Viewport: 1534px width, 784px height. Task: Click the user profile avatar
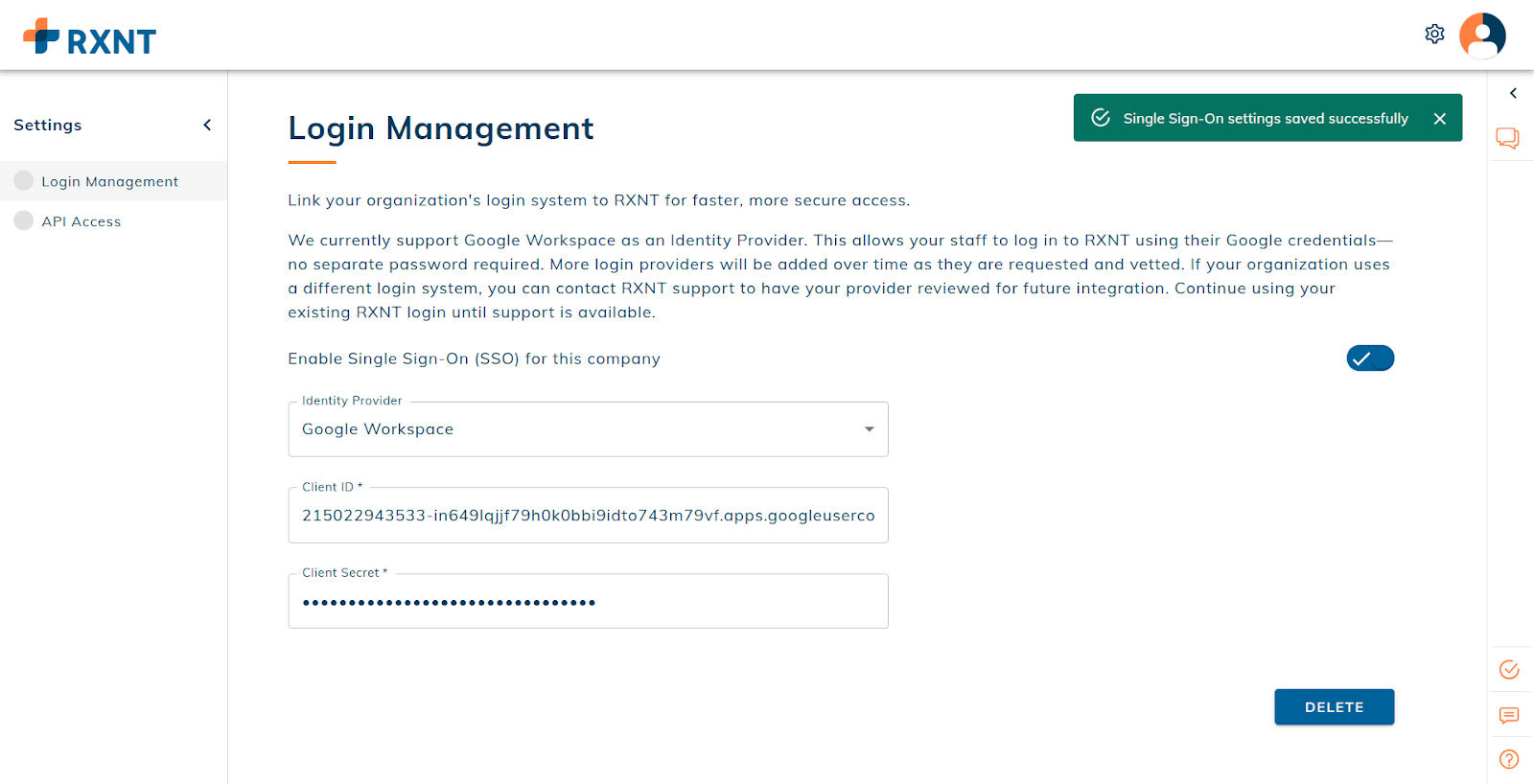pyautogui.click(x=1482, y=36)
